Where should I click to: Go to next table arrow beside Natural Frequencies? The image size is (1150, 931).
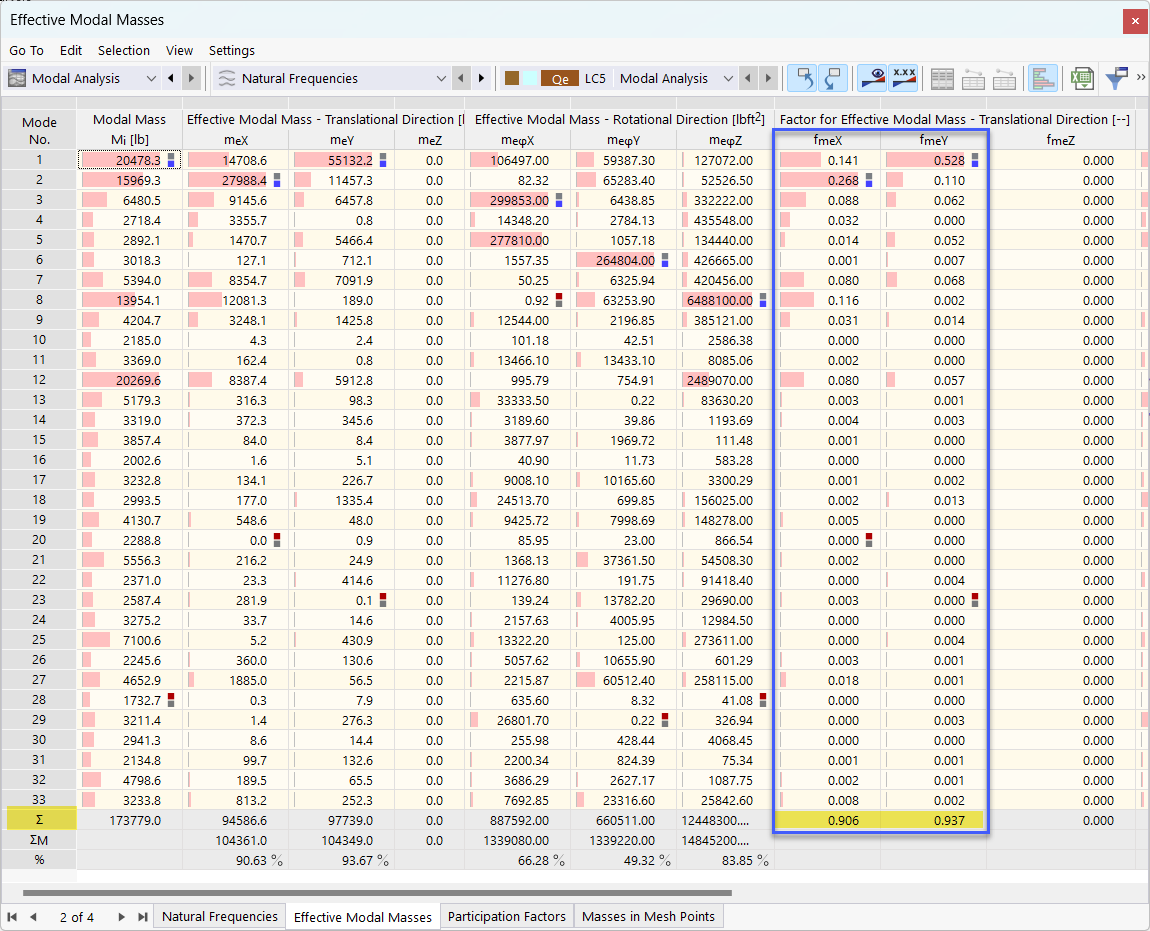(481, 79)
